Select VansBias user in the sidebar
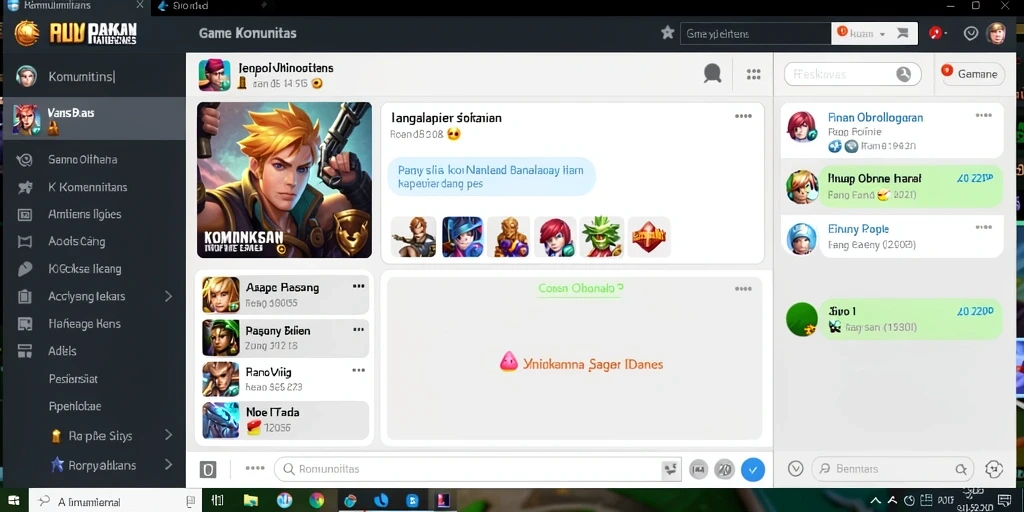Screen dimensions: 1024x512 click(93, 119)
